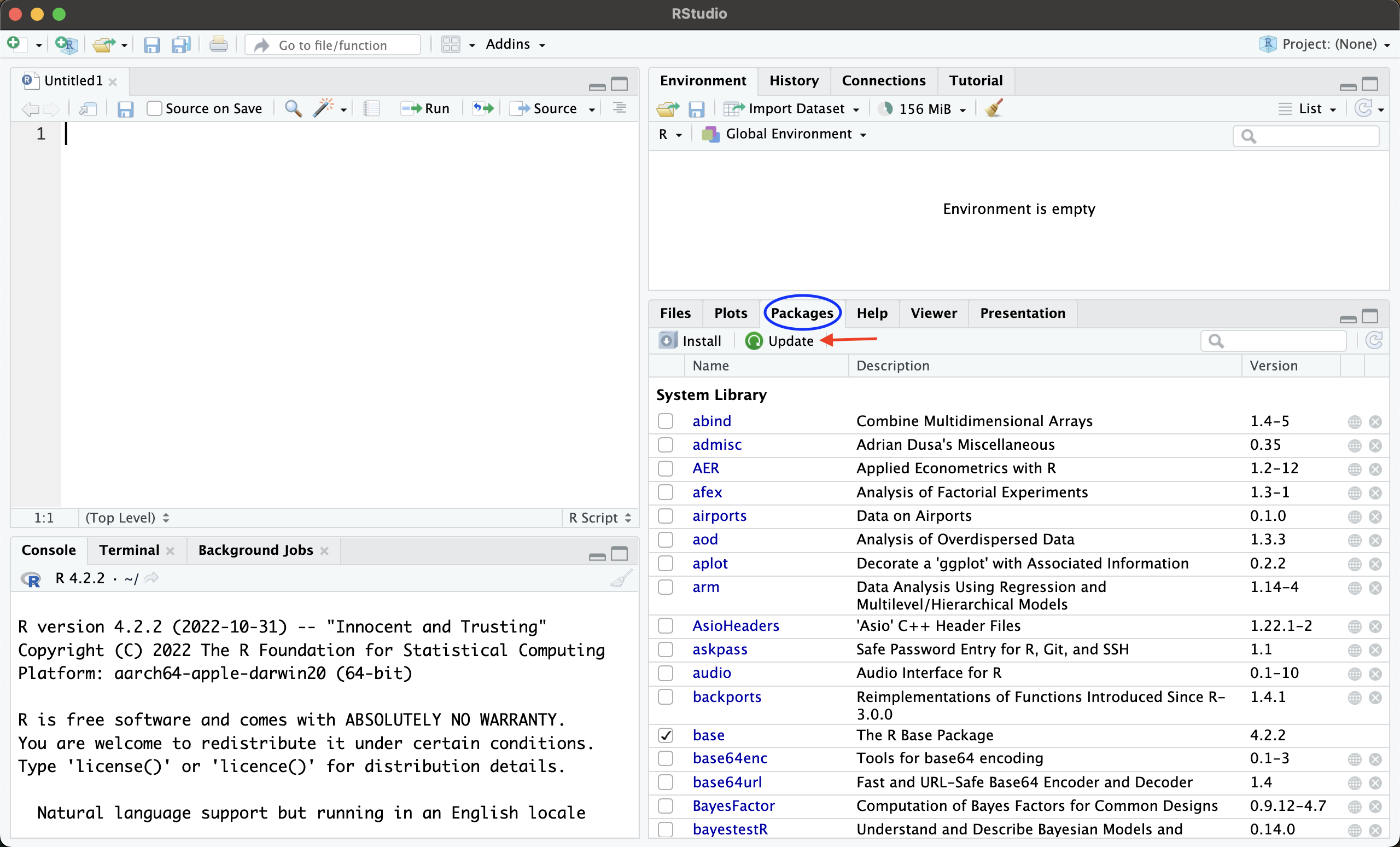Click the magic wand code tools icon
Screen dimensions: 1400x847
(x=323, y=108)
